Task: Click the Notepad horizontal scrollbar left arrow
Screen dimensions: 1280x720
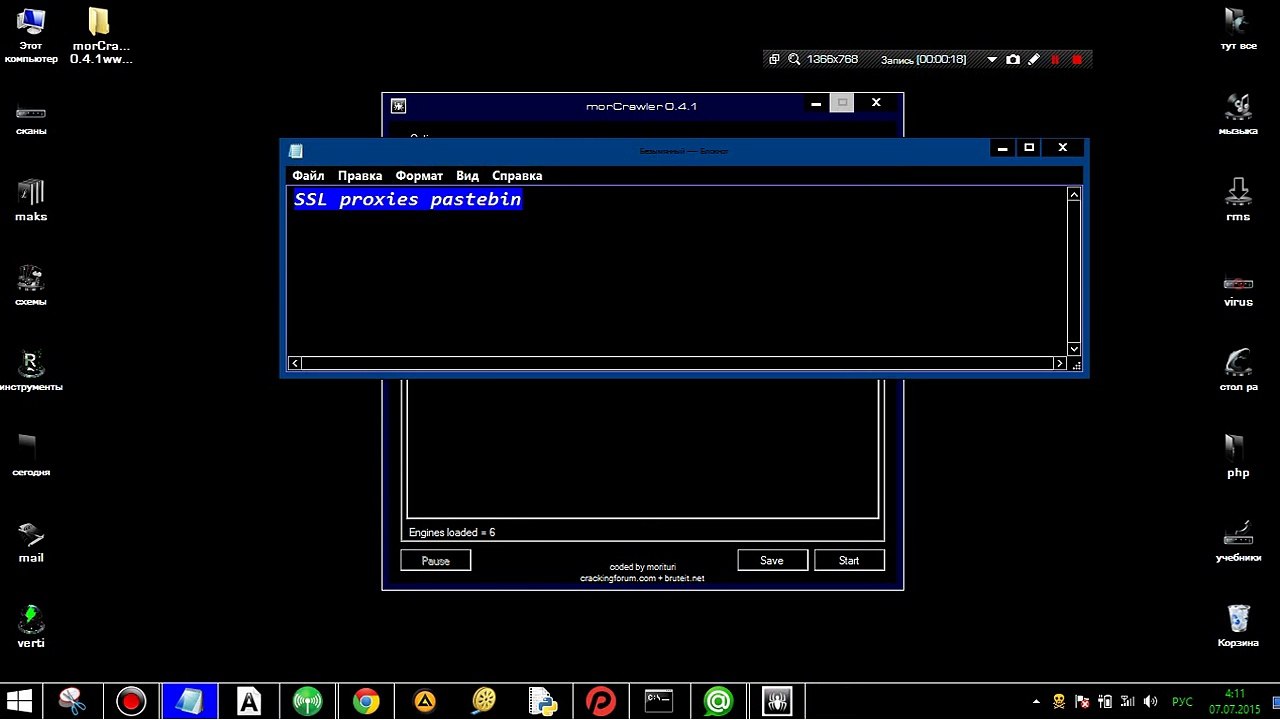Action: coord(295,364)
